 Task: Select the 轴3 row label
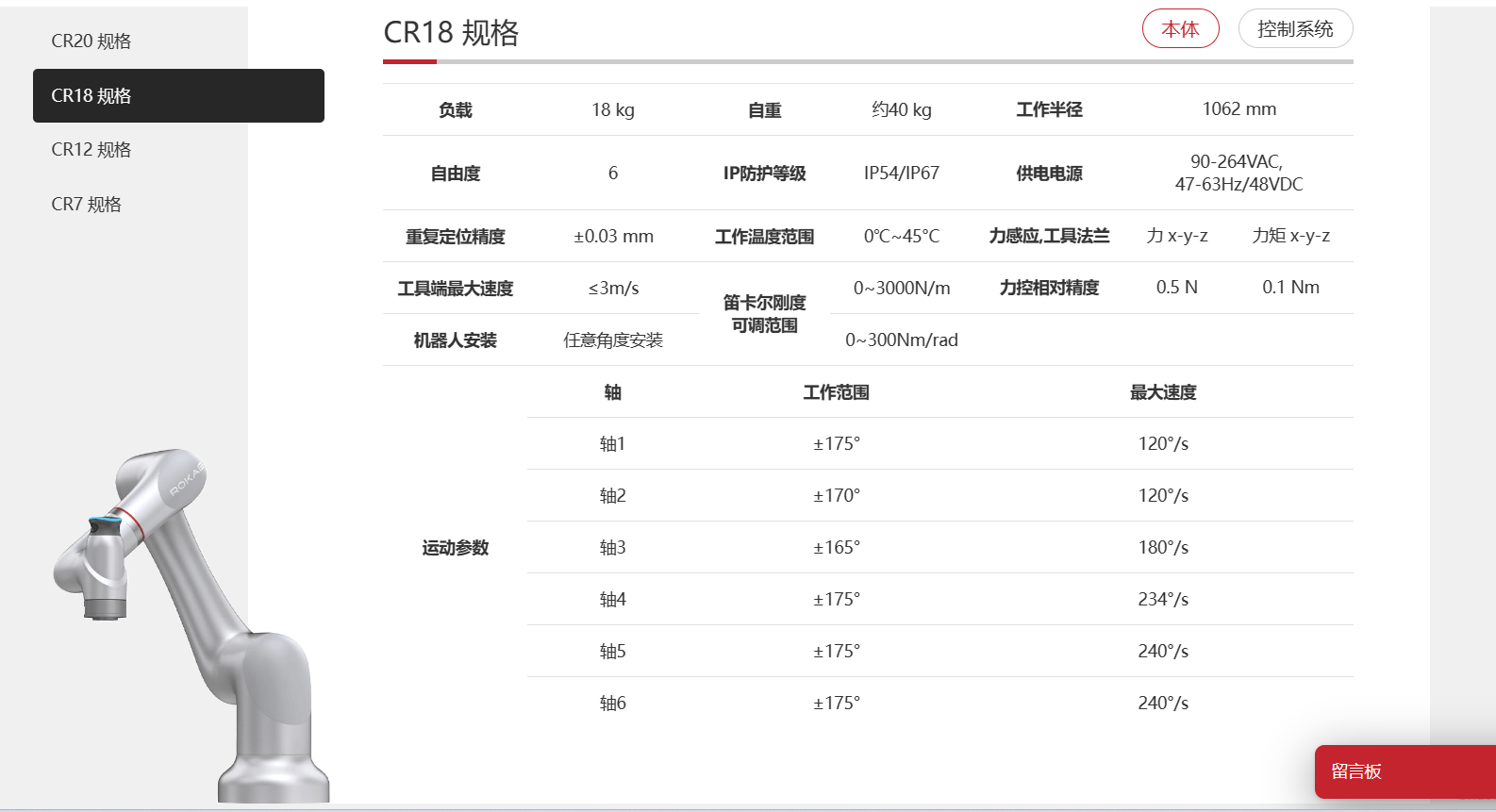point(613,548)
